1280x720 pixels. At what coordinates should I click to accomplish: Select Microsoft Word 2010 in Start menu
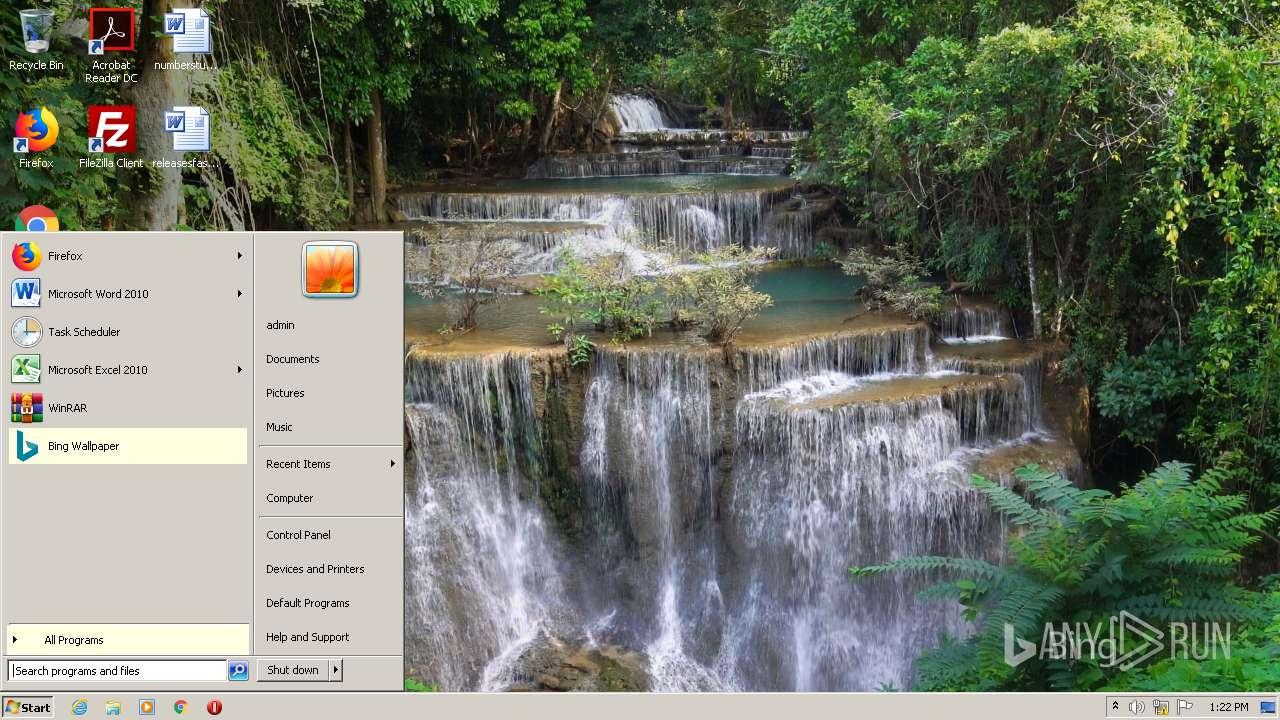pos(128,294)
